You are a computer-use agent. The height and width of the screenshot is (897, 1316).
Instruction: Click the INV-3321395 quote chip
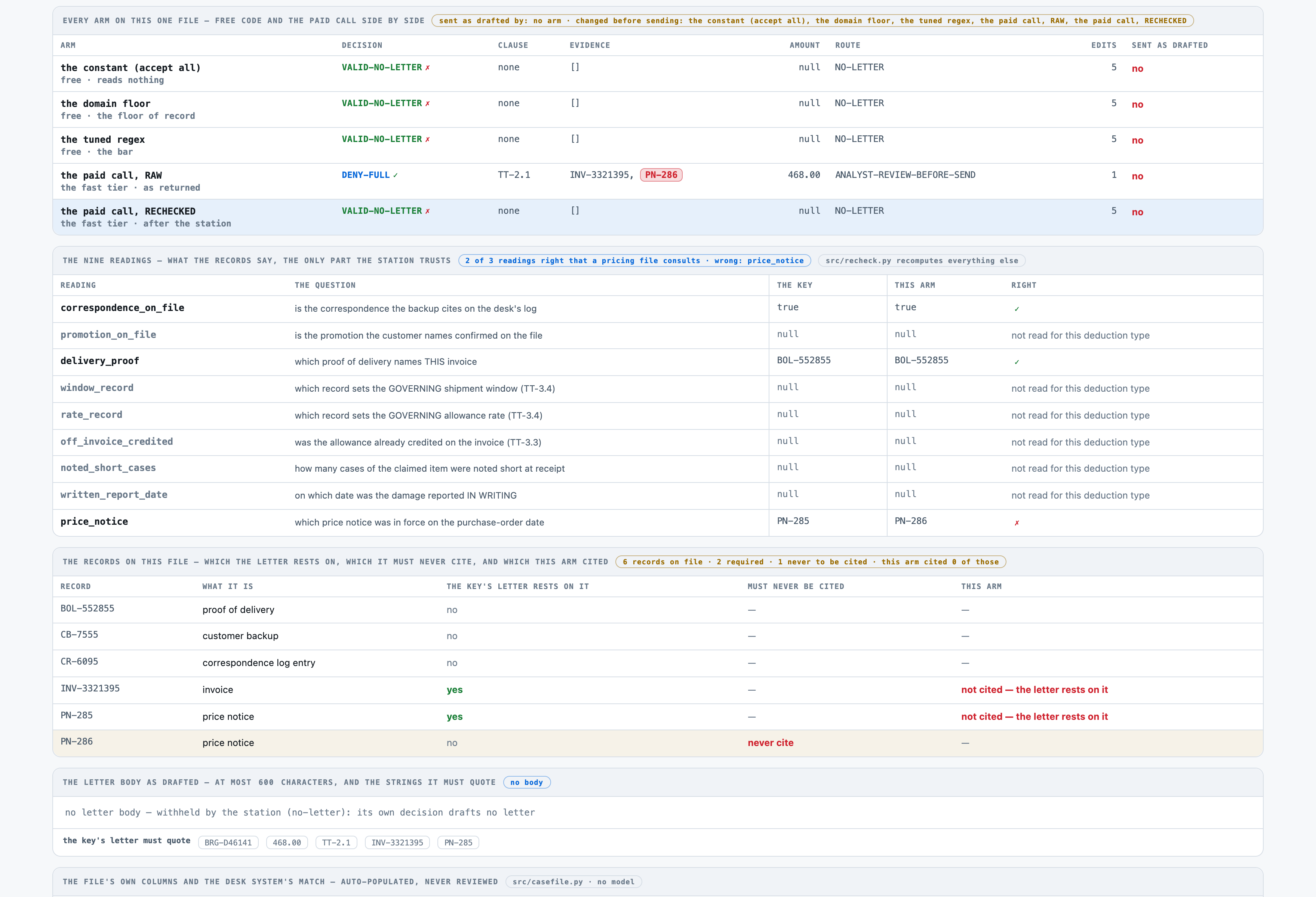pos(397,843)
